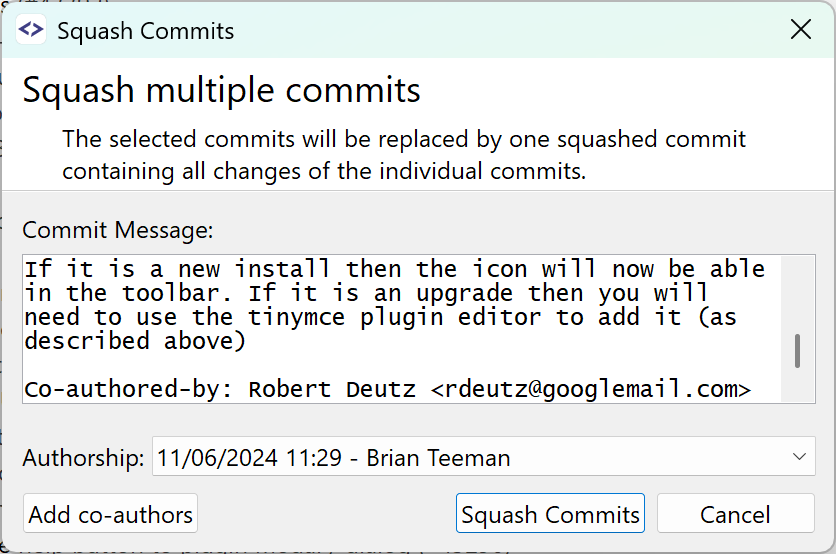Place cursor in the Co-authored-by line

point(388,389)
